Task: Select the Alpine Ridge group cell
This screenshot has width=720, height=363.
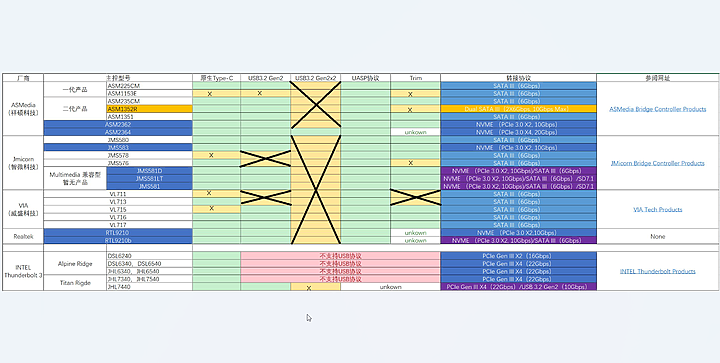Action: pos(75,263)
